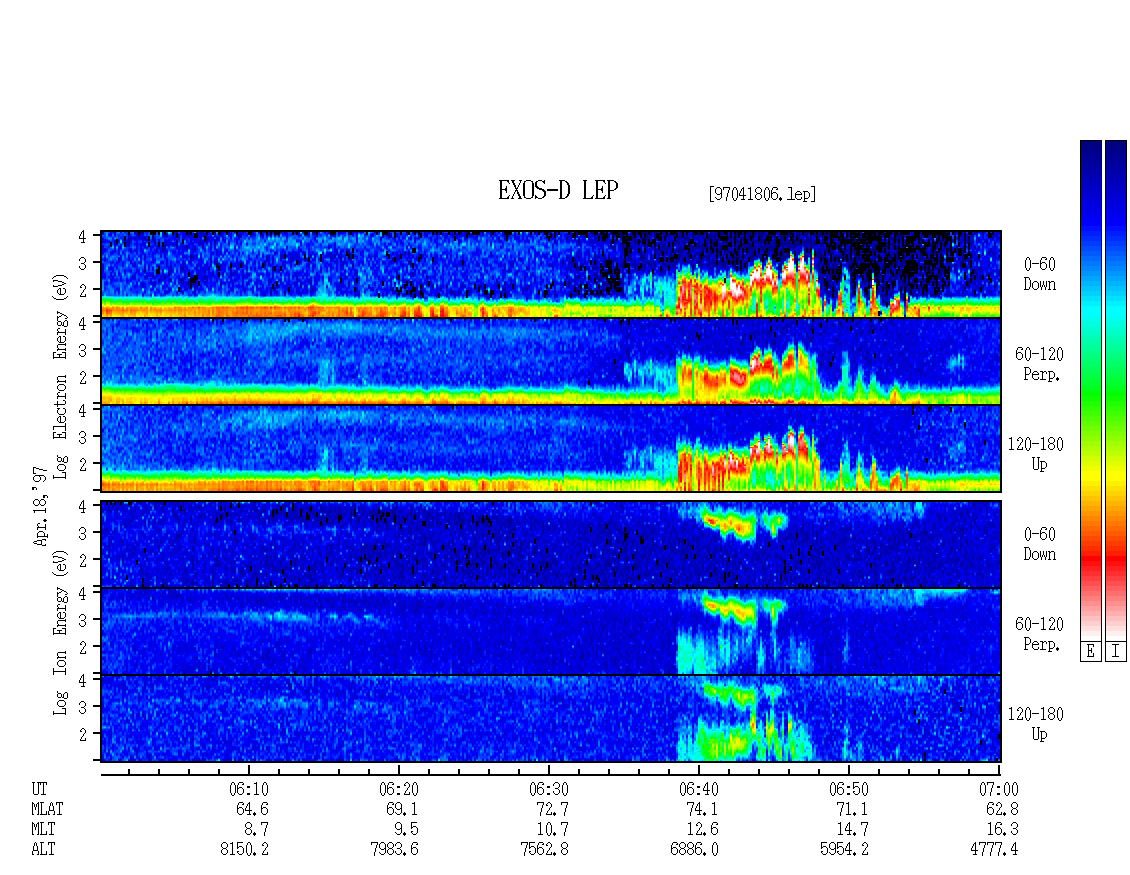Click ALT value 5954.2
Screen dimensions: 1130x875
tap(844, 850)
